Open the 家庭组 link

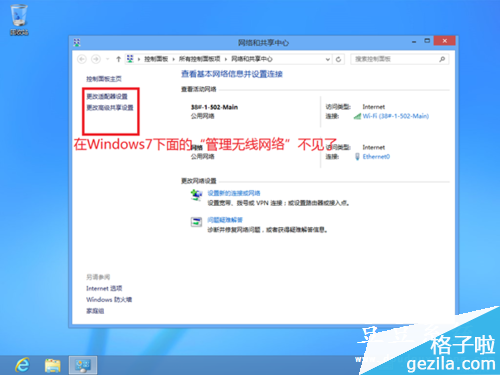click(95, 311)
